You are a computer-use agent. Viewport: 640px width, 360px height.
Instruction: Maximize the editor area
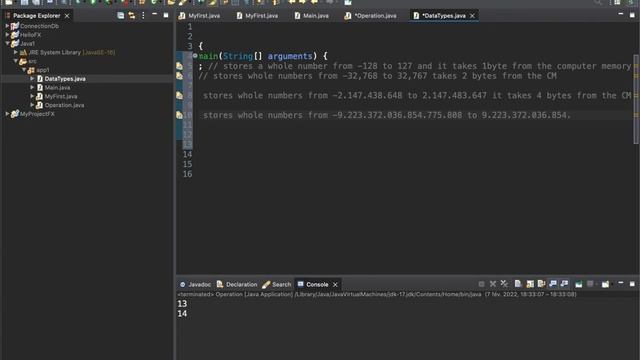[x=632, y=15]
